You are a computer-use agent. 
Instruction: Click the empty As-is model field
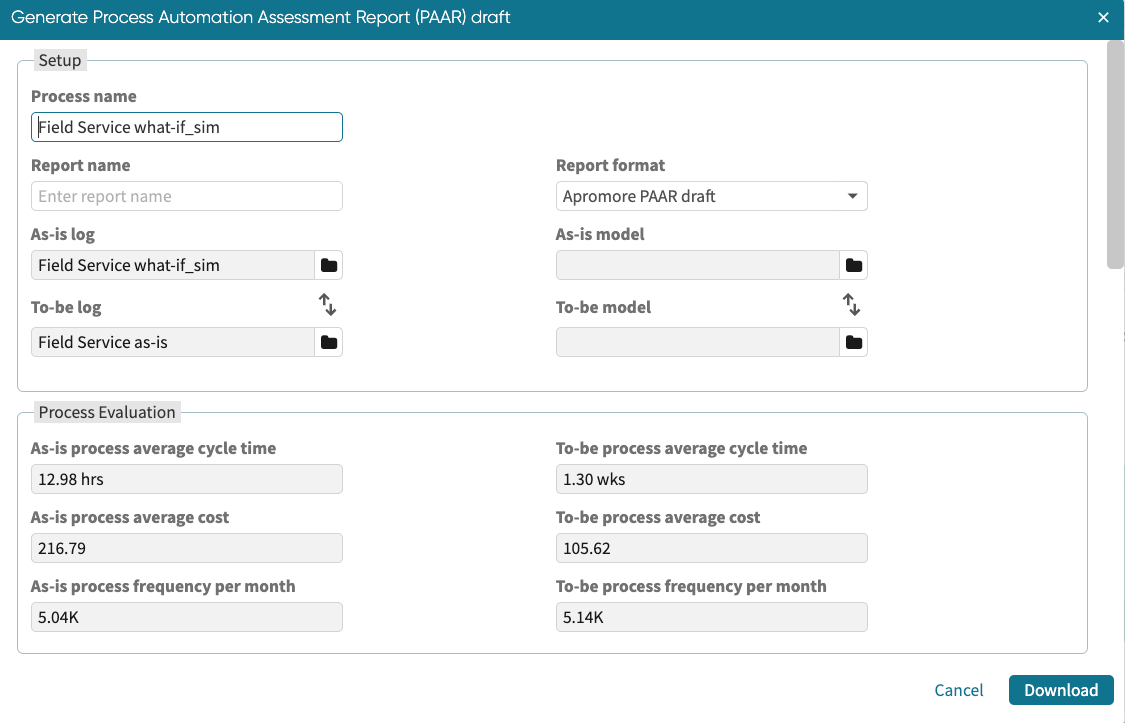(x=696, y=265)
